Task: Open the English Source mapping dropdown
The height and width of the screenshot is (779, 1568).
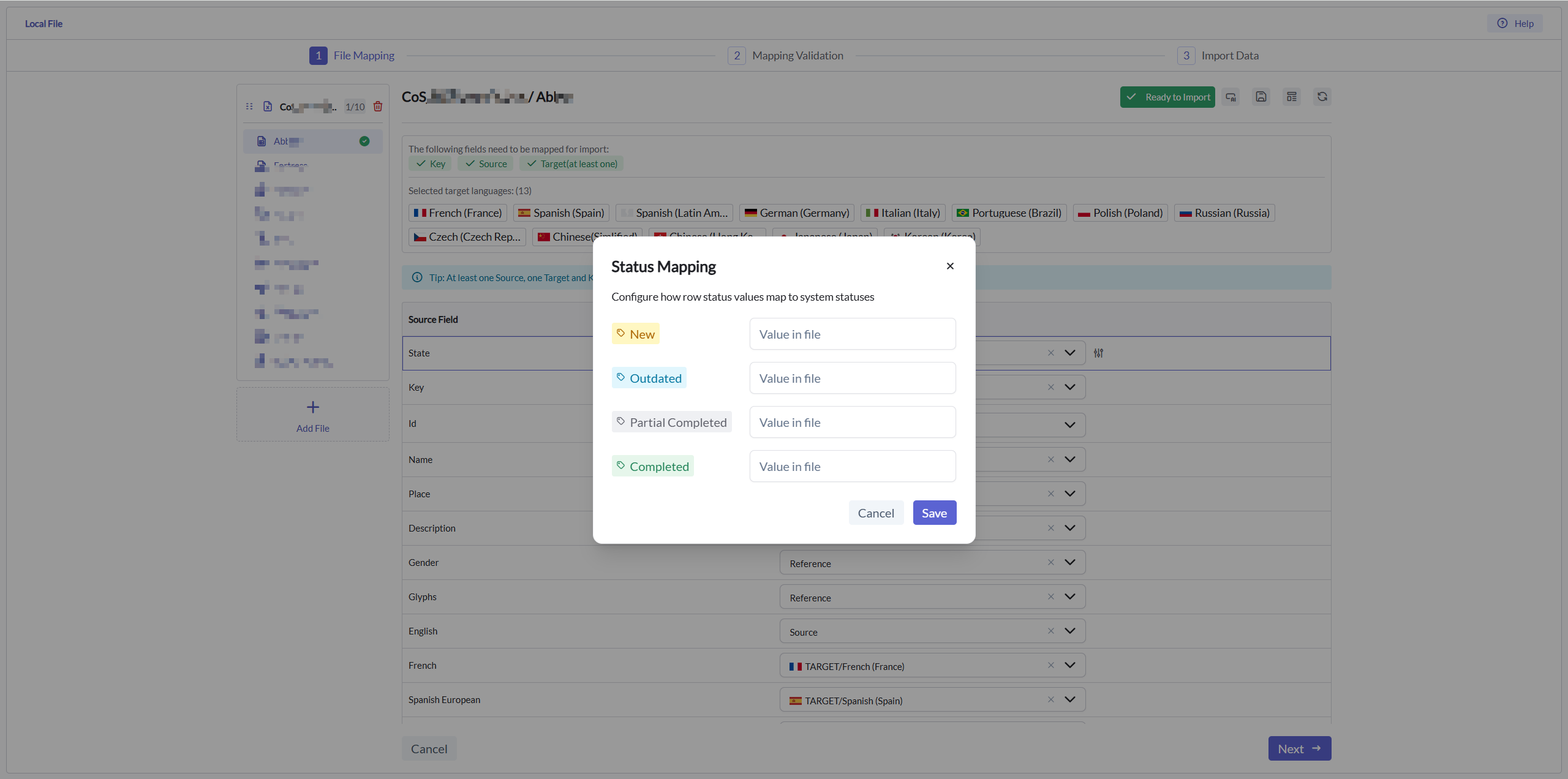Action: [x=1070, y=631]
